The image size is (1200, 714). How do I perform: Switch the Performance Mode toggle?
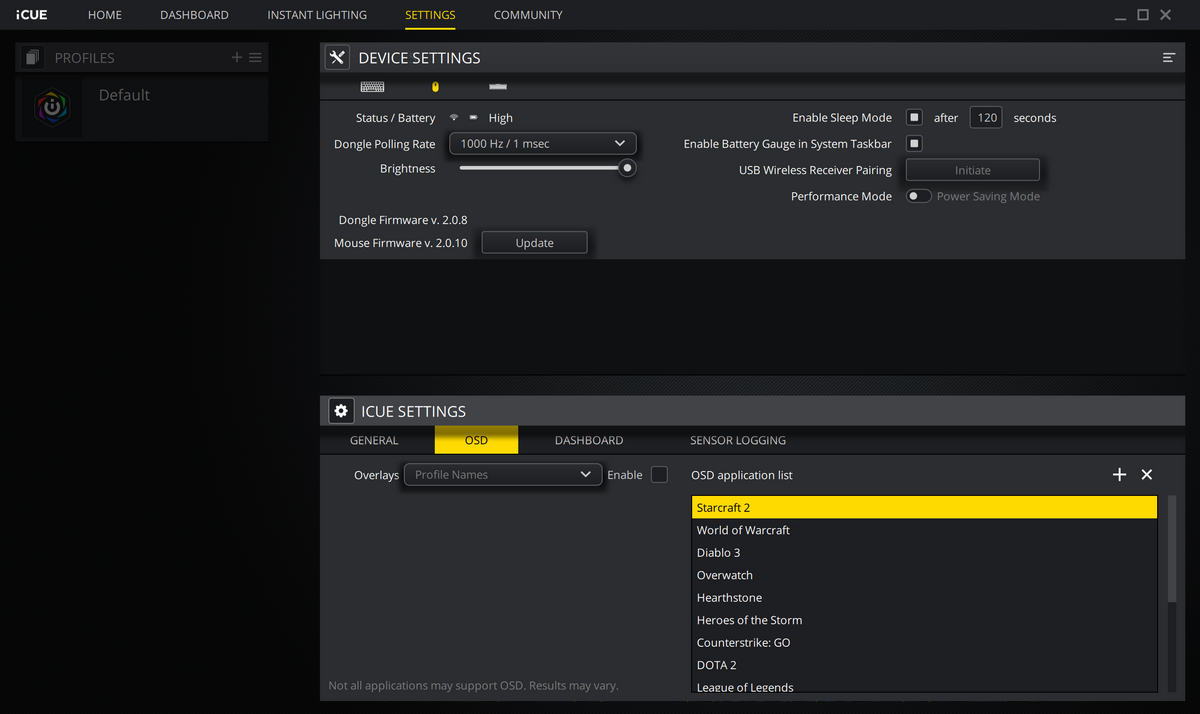click(x=918, y=196)
